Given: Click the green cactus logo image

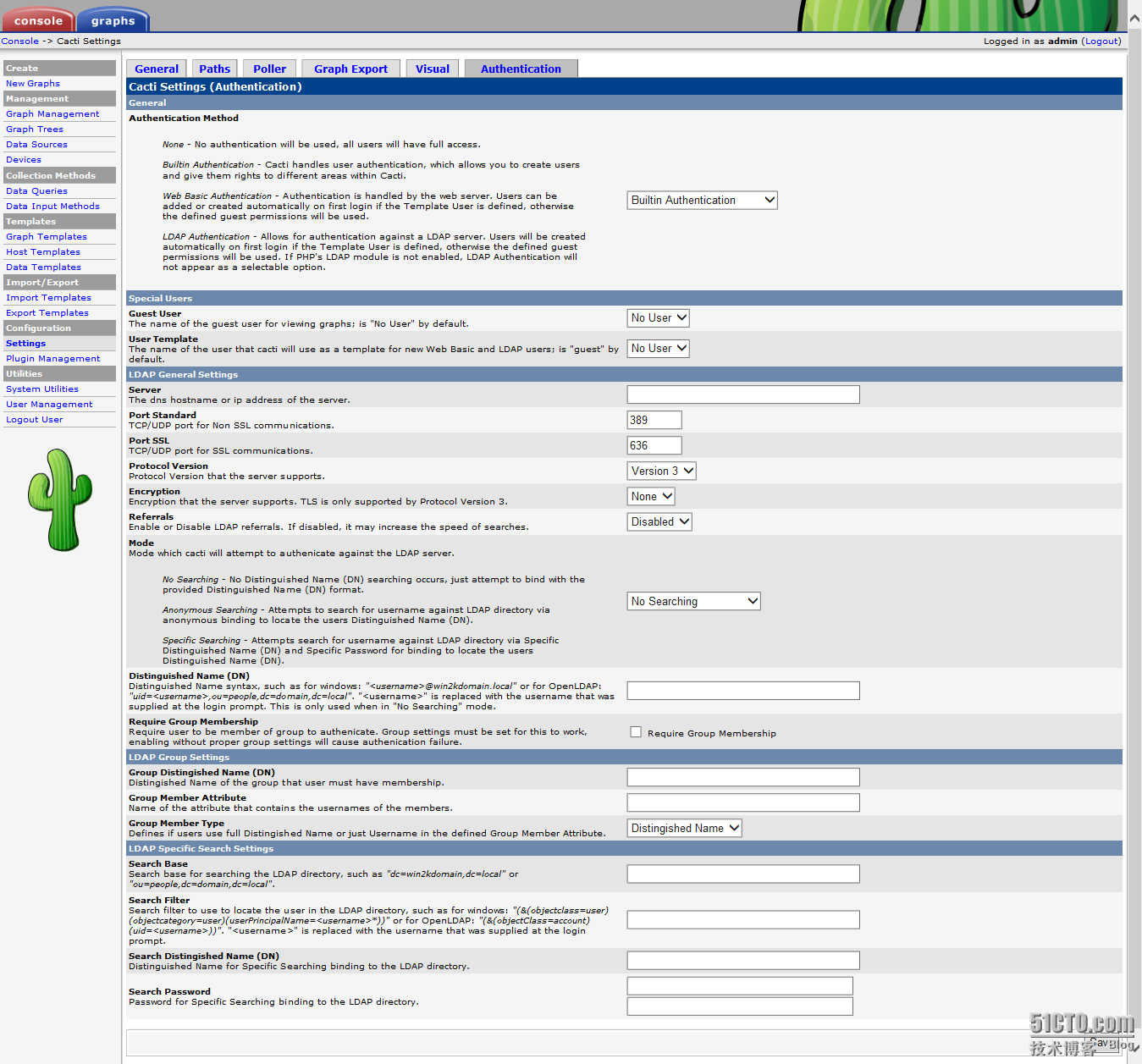Looking at the screenshot, I should coord(60,500).
